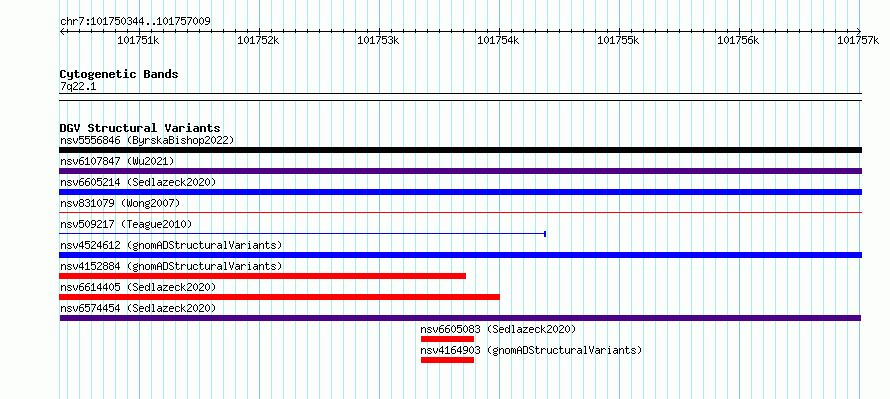Image resolution: width=890 pixels, height=399 pixels.
Task: Select the red nsv4152884 variant bar
Action: click(263, 276)
